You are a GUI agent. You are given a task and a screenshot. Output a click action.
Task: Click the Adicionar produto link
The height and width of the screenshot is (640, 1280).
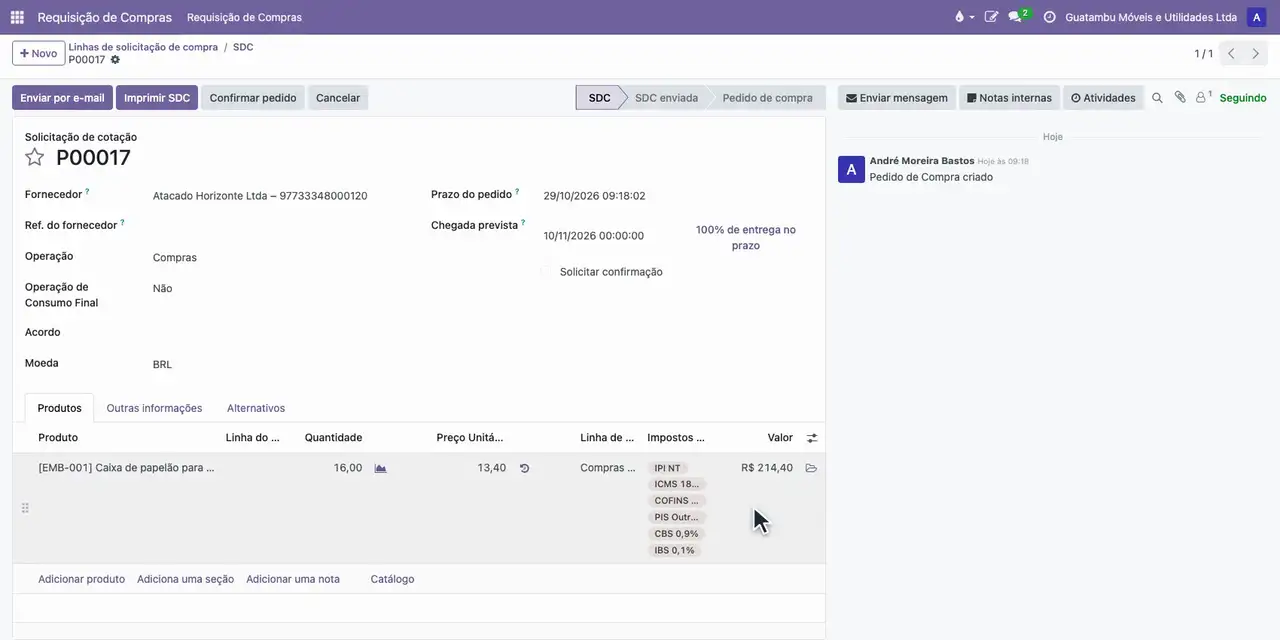click(81, 579)
